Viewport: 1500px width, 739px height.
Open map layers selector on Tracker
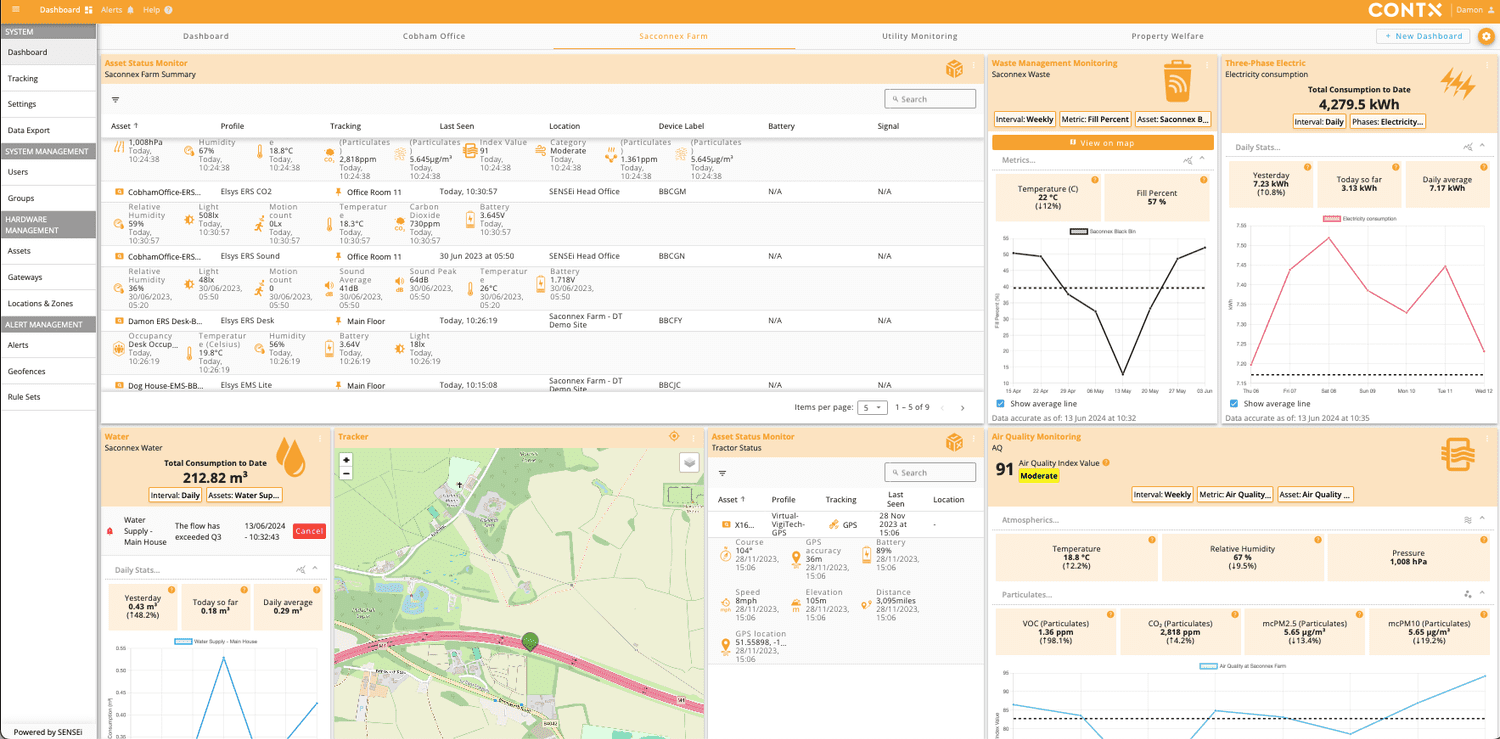[x=689, y=462]
